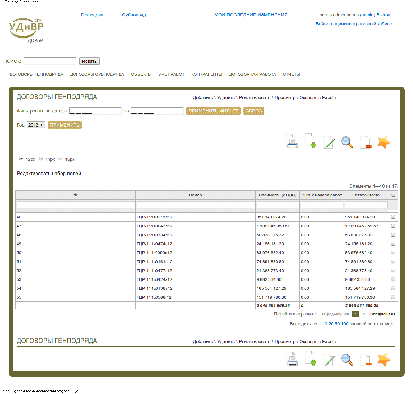Click the УДиВР logo
413x394 pixels.
click(26, 30)
